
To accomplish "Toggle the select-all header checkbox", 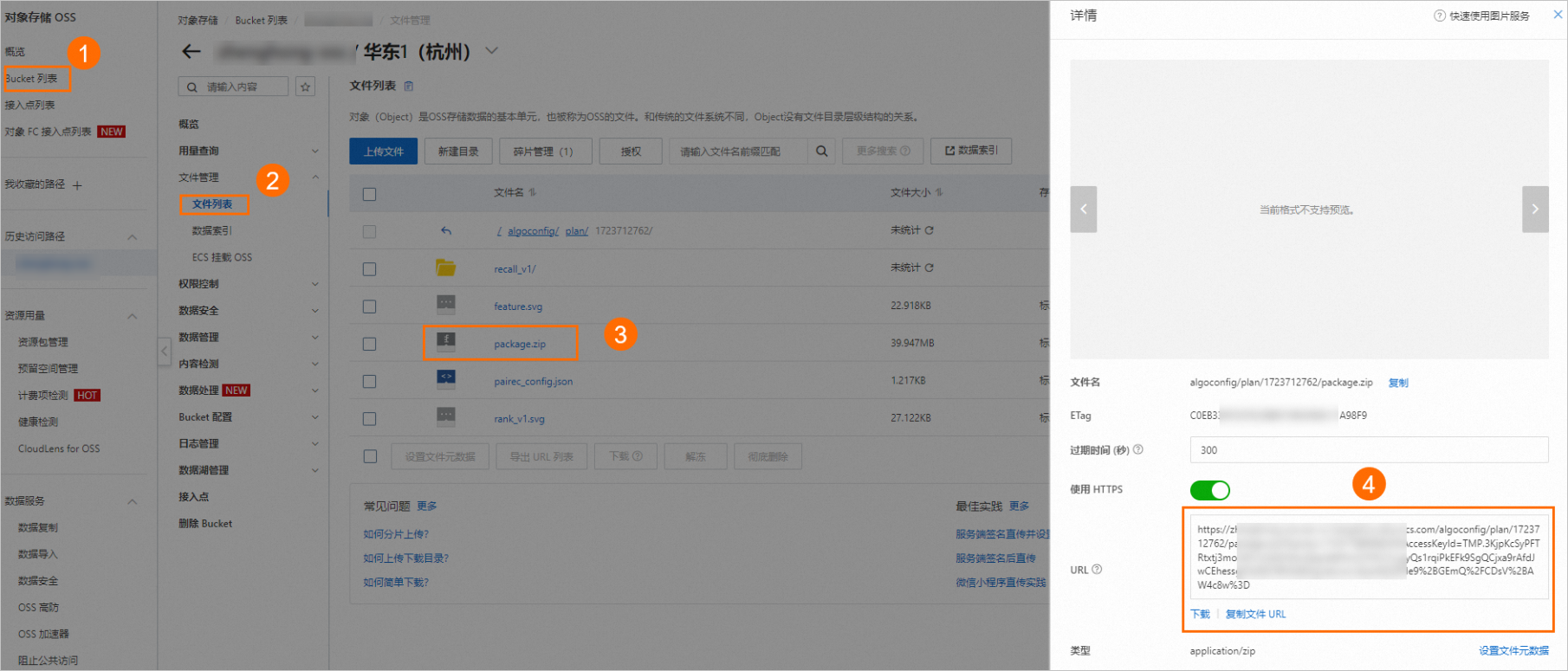I will (369, 194).
